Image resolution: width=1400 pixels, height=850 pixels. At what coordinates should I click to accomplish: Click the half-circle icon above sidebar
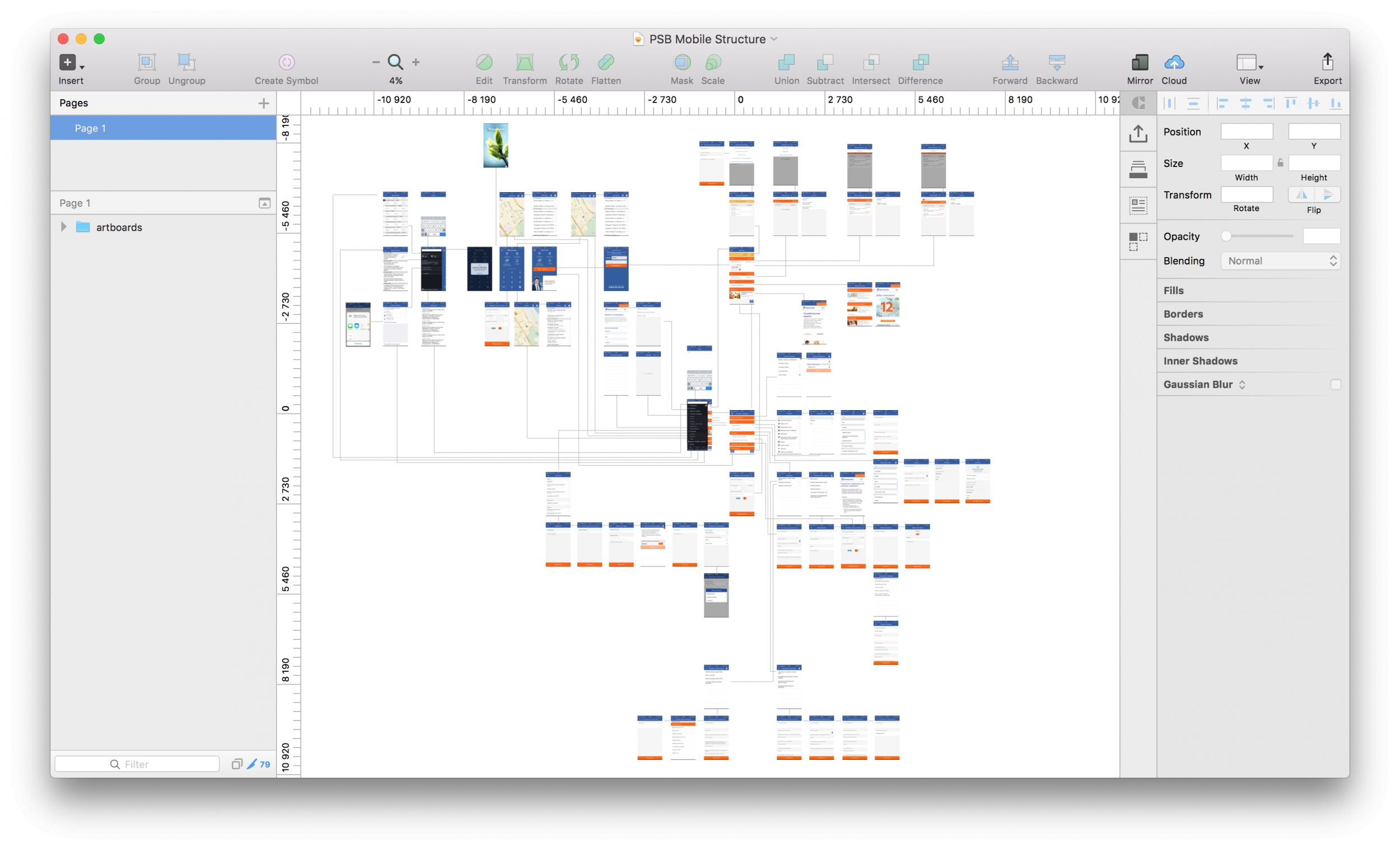[1138, 103]
